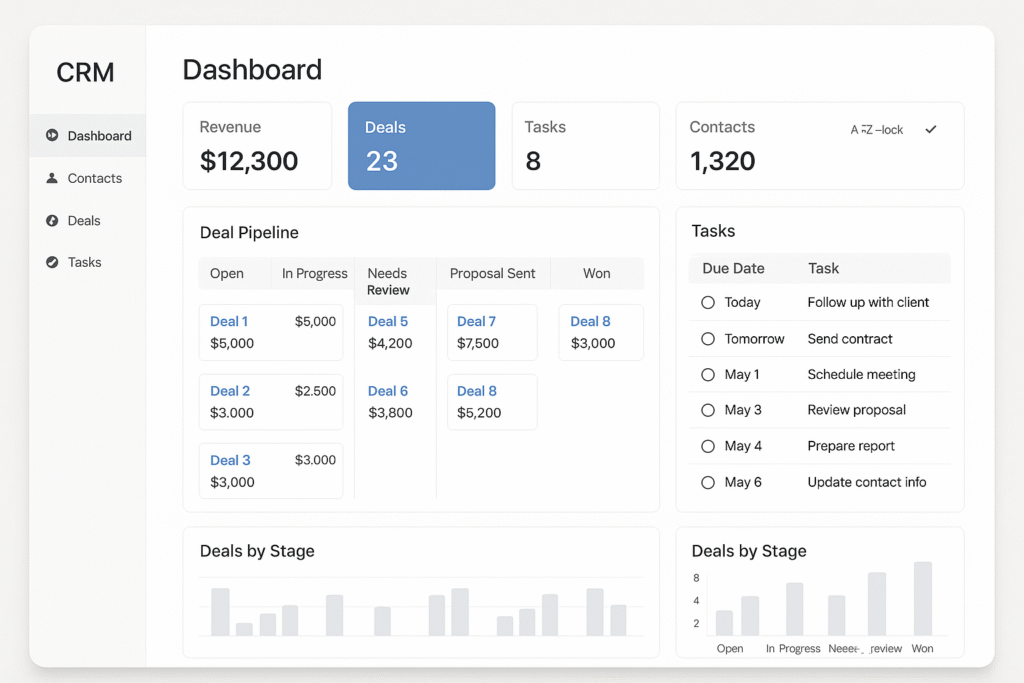Click the Tasks checkmark icon in sidebar
Viewport: 1024px width, 683px height.
pos(52,262)
